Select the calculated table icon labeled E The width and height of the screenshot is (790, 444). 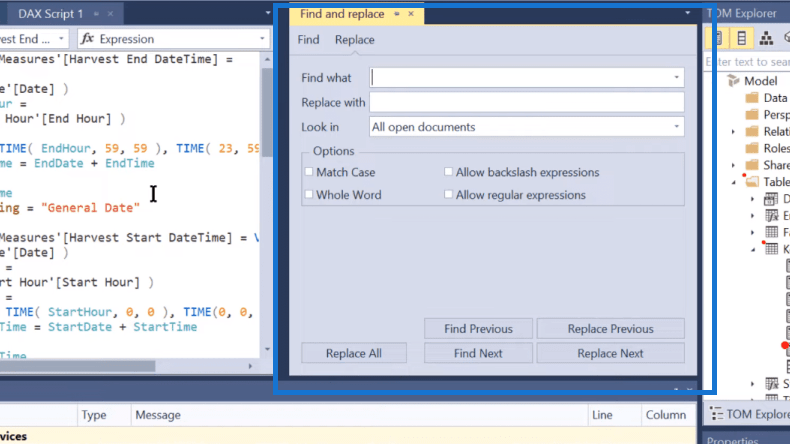pos(771,216)
